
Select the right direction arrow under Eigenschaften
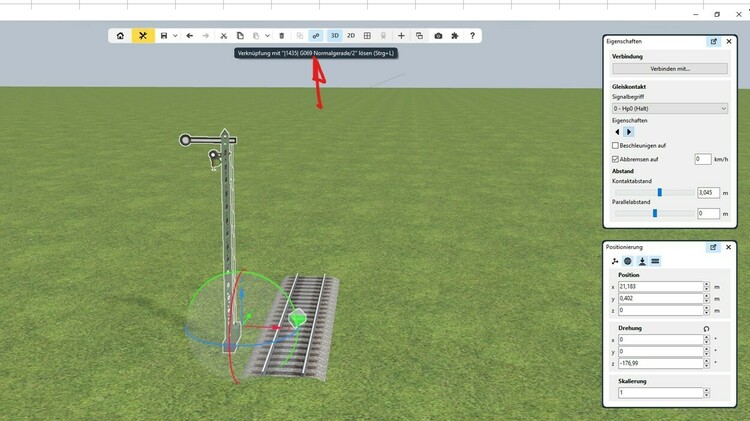click(629, 132)
